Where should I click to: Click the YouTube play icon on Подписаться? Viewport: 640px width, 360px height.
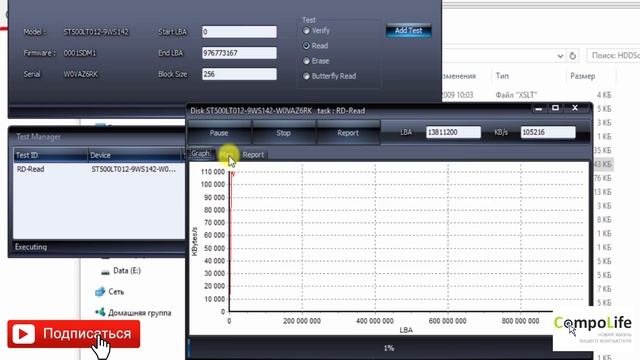coord(23,334)
